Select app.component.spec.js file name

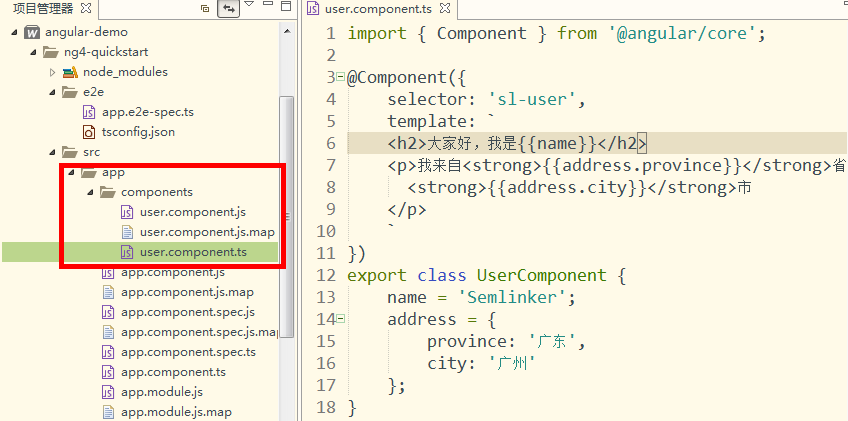[x=188, y=312]
